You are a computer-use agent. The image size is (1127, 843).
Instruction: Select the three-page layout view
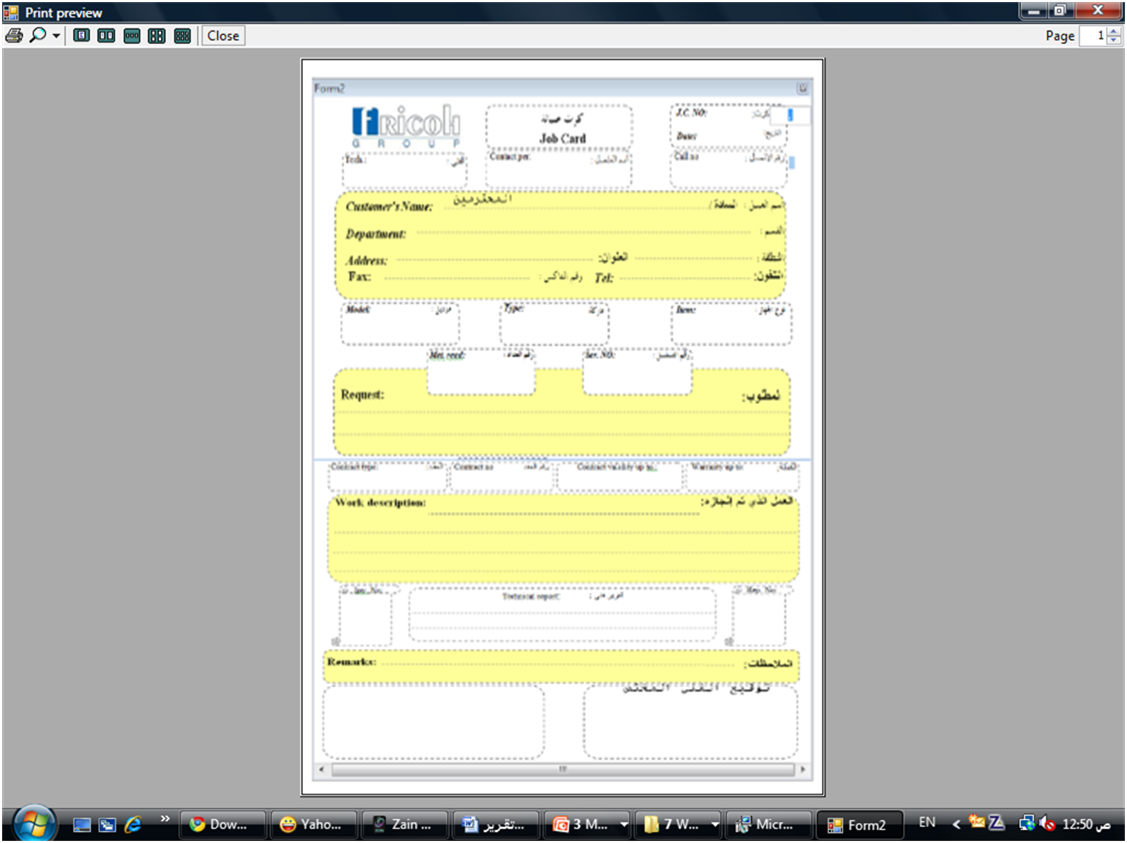tap(132, 36)
